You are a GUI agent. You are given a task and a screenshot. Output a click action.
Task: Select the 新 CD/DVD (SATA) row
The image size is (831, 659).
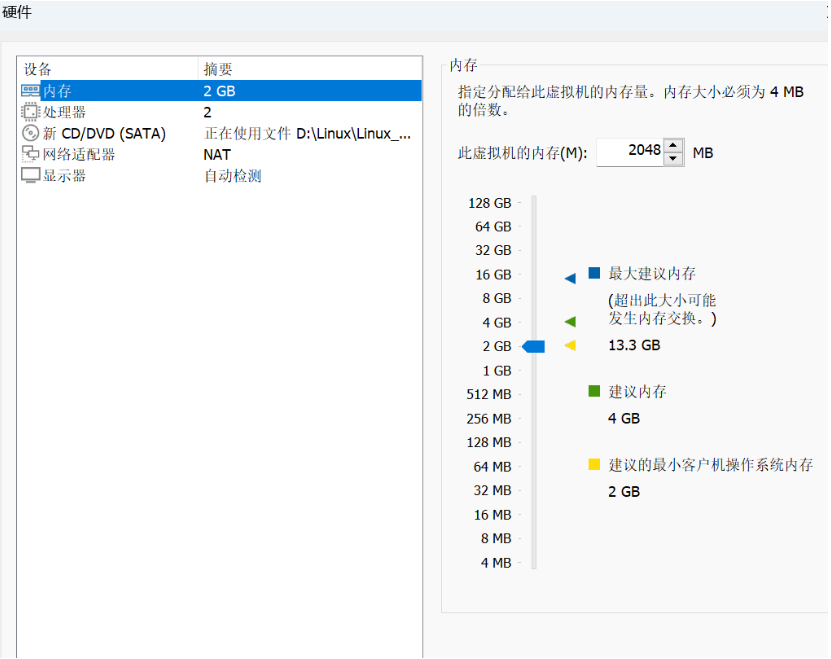point(220,133)
